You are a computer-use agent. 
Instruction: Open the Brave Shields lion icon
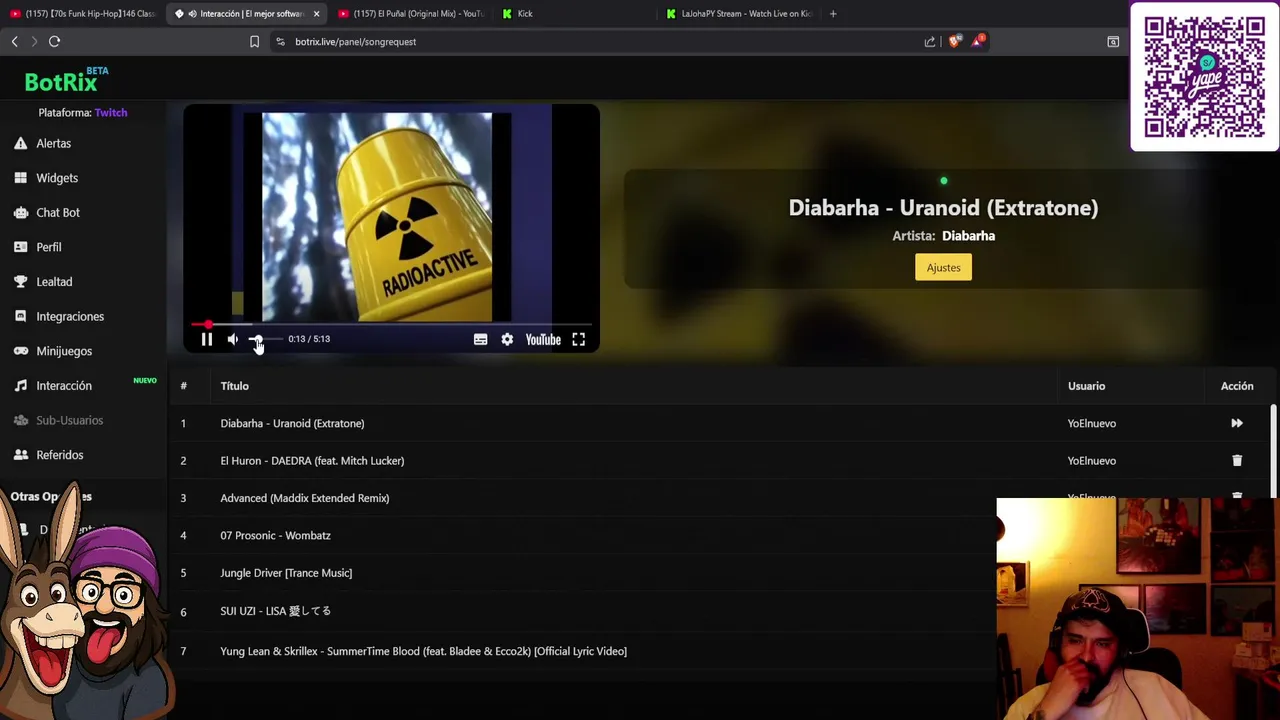point(954,42)
